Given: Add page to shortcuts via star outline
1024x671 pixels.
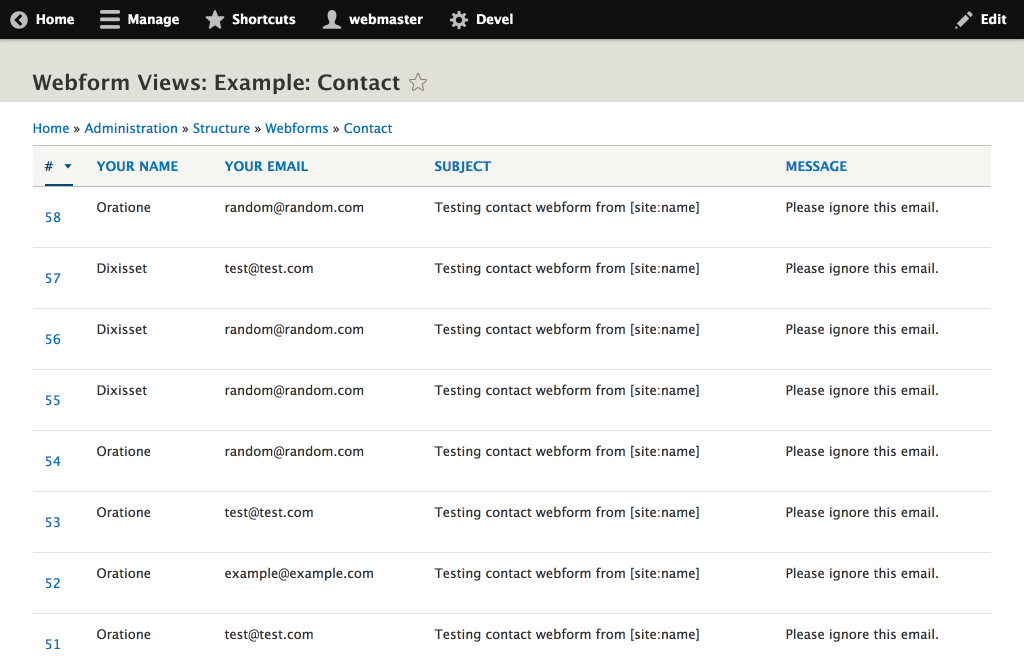Looking at the screenshot, I should [x=418, y=83].
